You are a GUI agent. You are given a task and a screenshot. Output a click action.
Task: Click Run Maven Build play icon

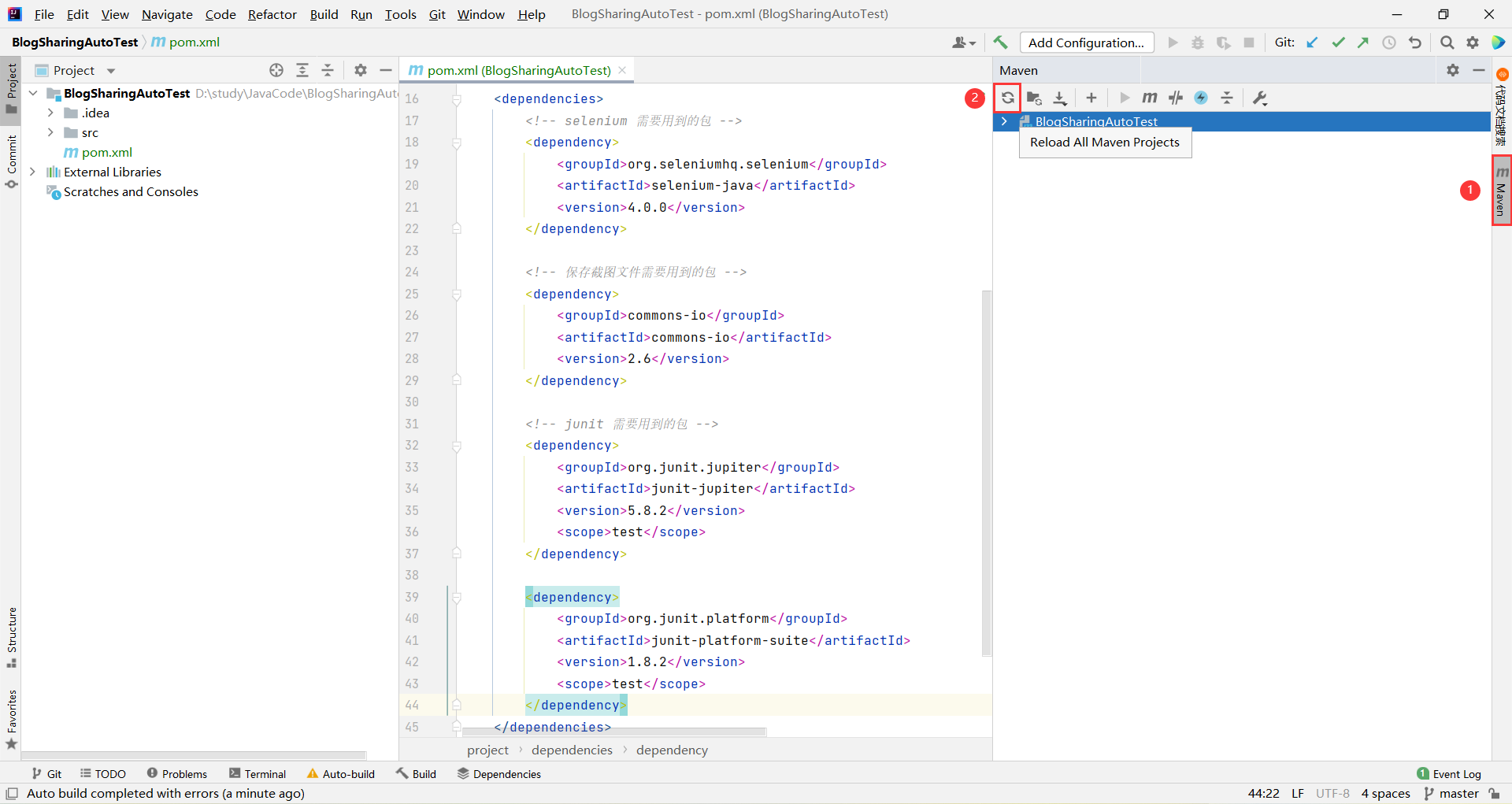click(1125, 98)
